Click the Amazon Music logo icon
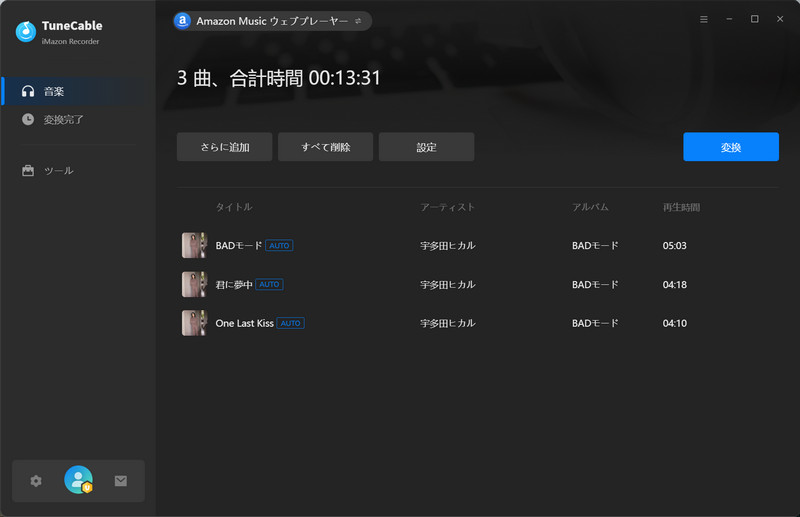Viewport: 800px width, 517px height. (182, 21)
